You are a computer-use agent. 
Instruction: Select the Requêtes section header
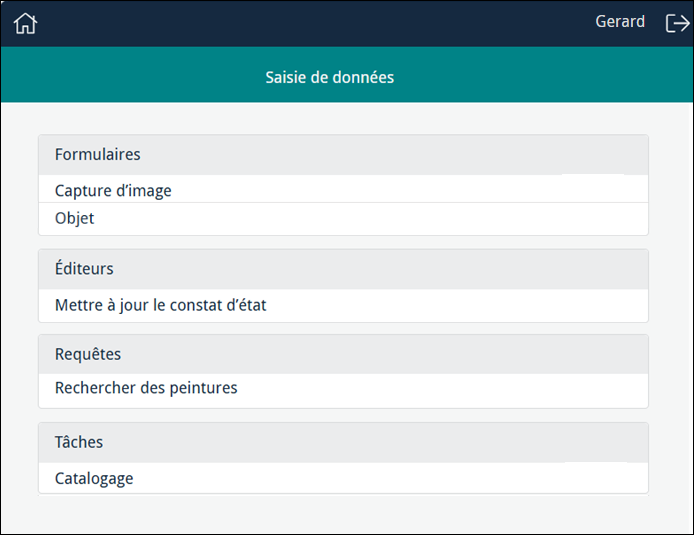click(x=343, y=354)
